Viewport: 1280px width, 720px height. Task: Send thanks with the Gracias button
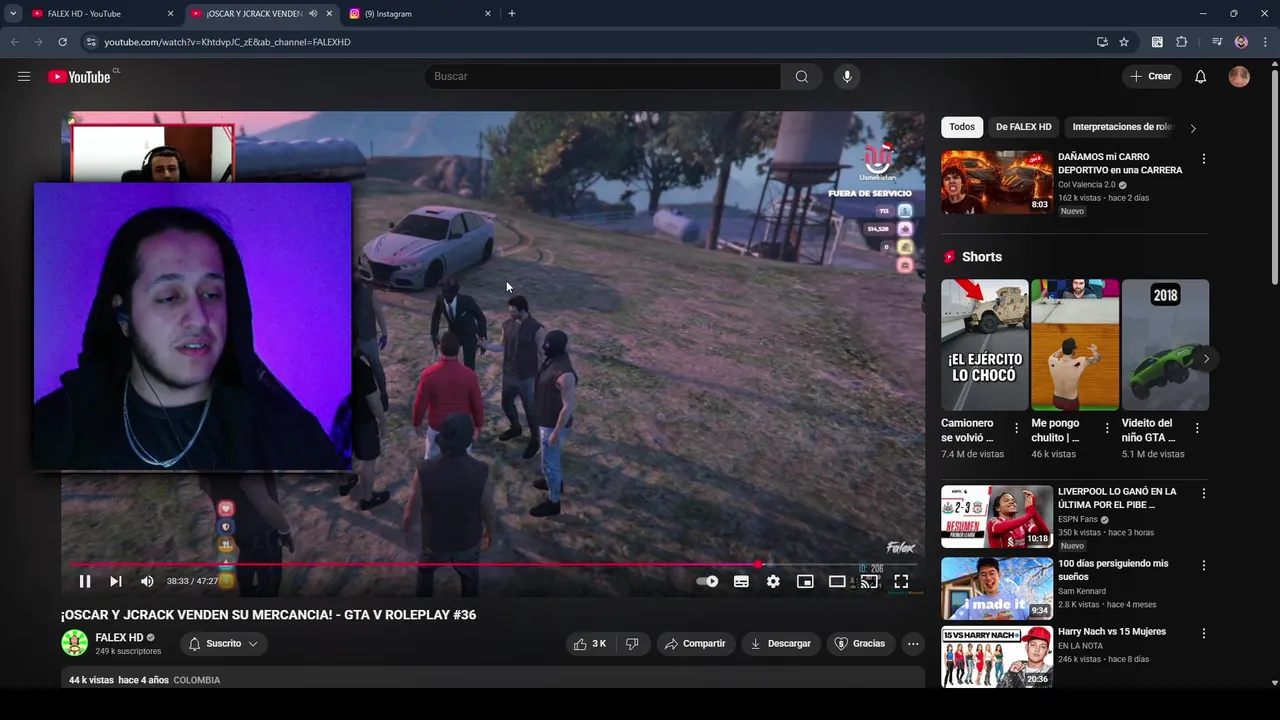860,644
